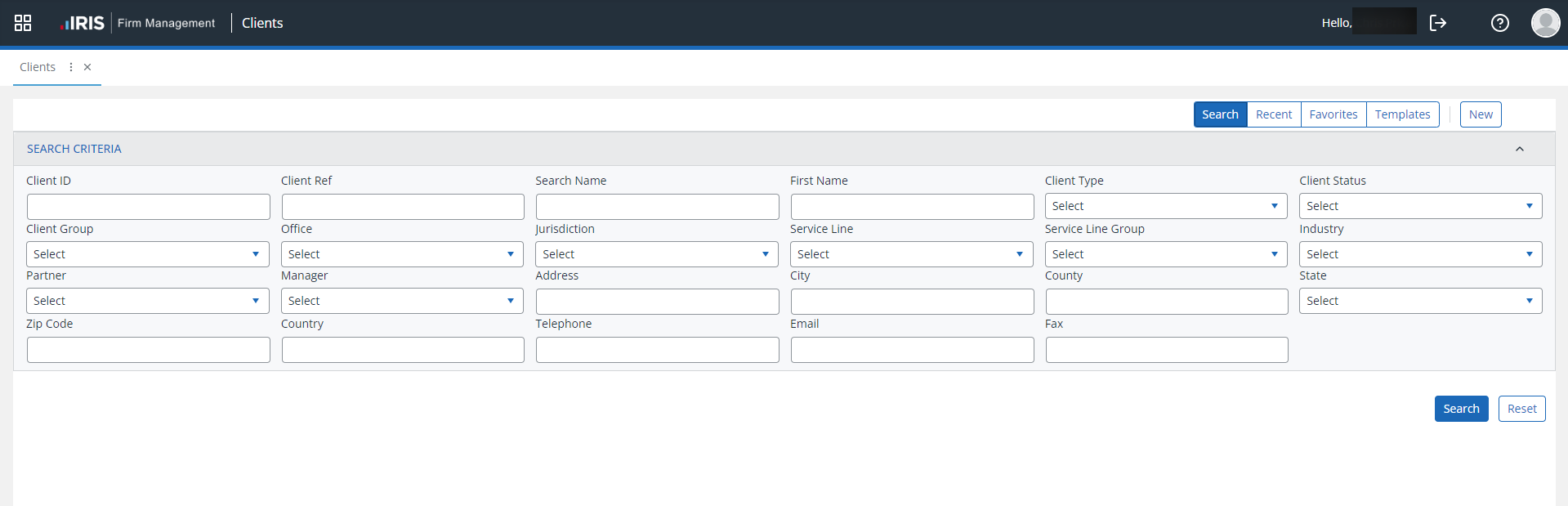Open the help question mark icon

coord(1500,23)
